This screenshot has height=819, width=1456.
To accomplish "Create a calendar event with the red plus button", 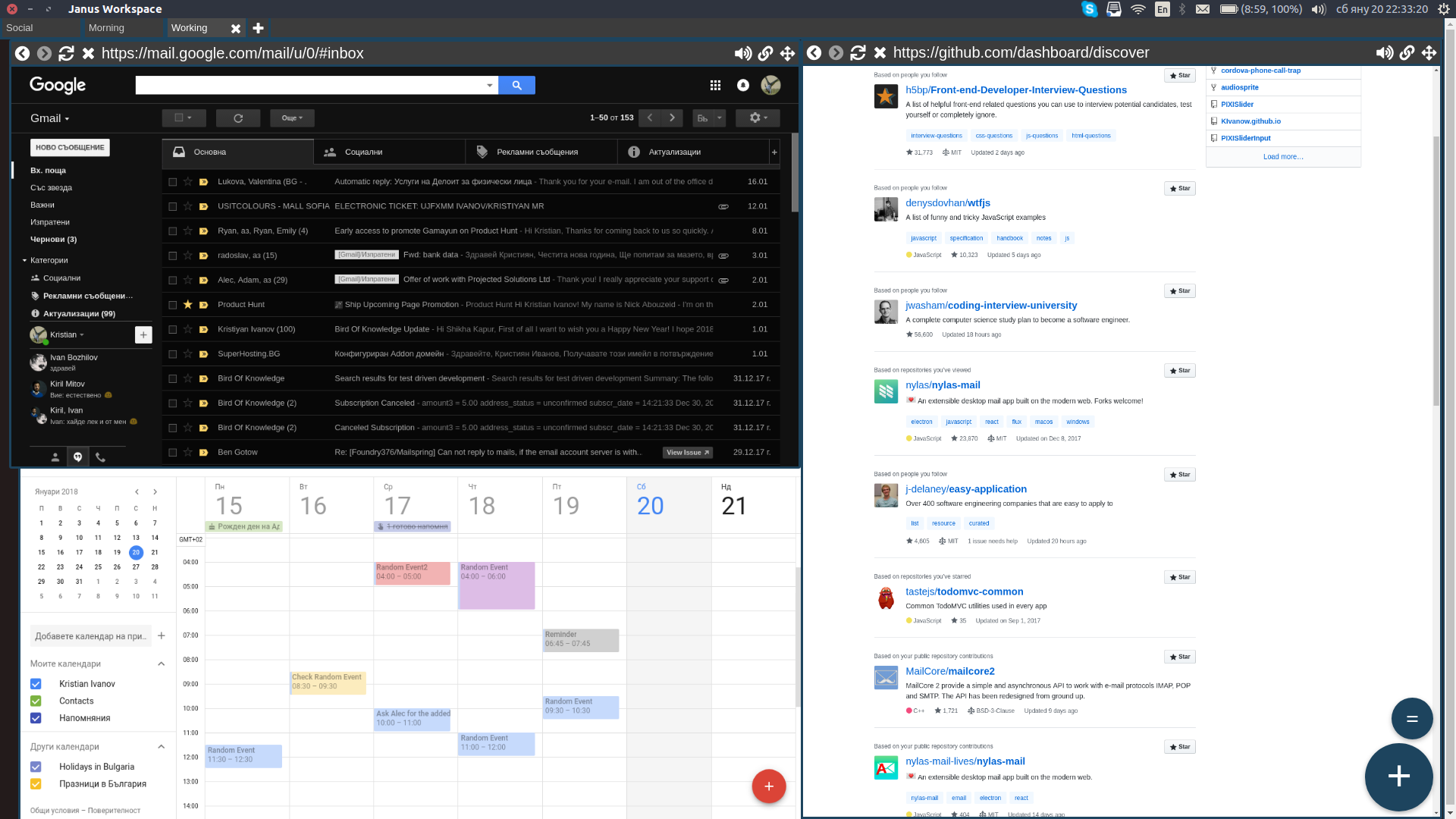I will coord(769,786).
